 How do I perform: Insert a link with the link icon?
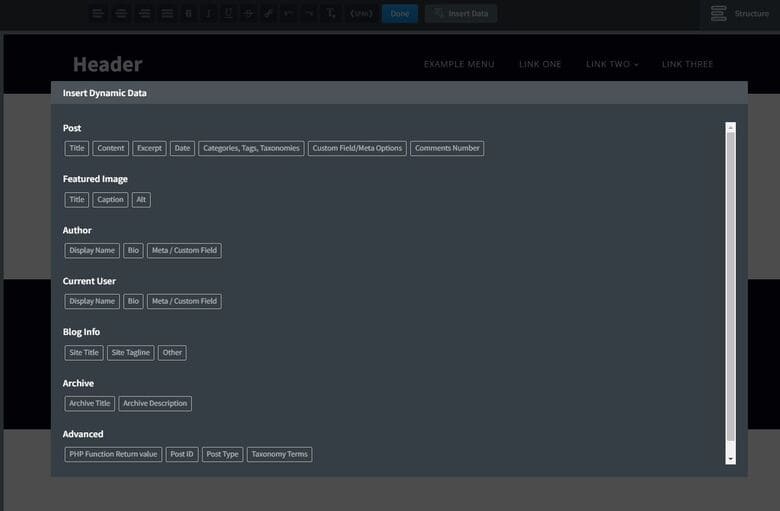pyautogui.click(x=268, y=13)
